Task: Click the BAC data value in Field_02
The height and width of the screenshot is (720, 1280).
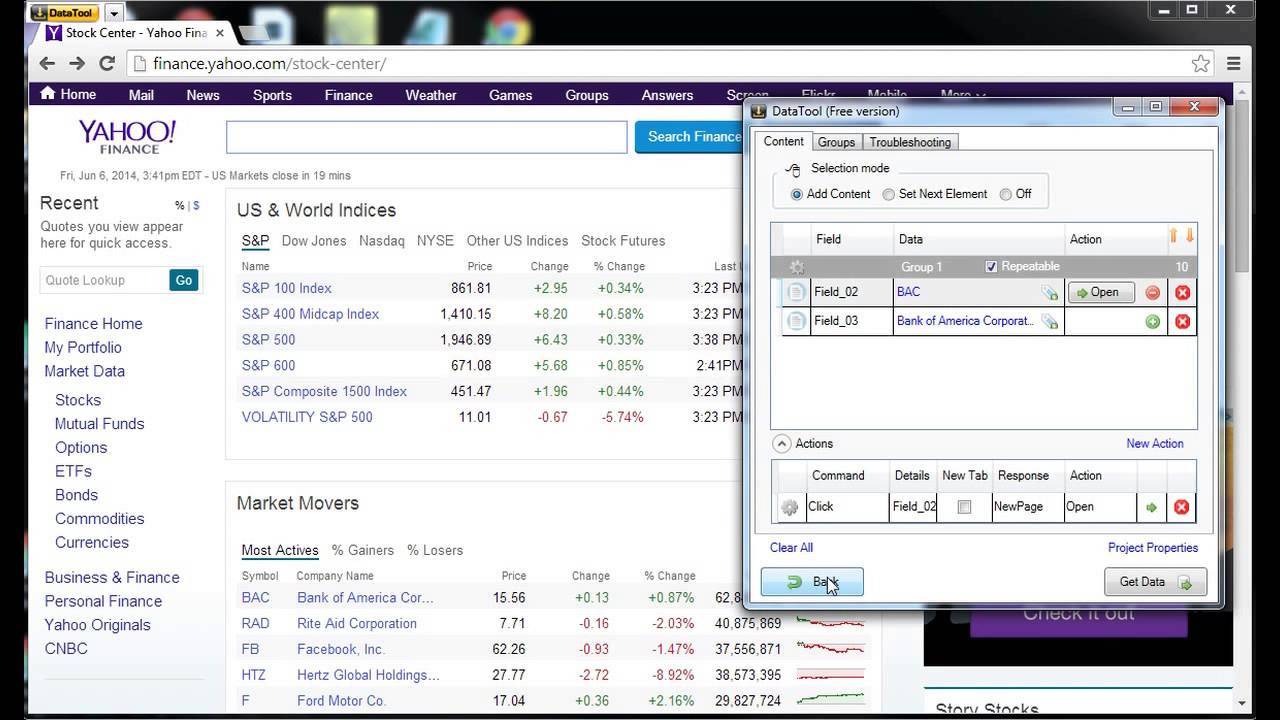Action: 908,292
